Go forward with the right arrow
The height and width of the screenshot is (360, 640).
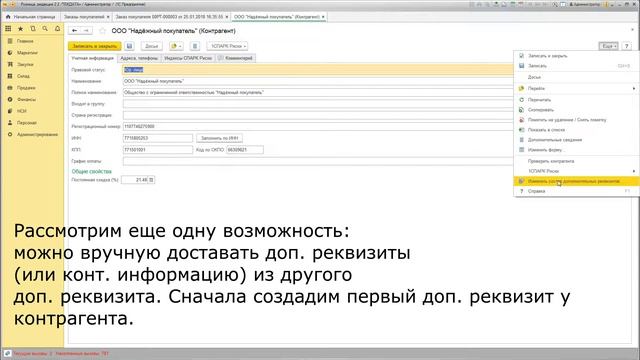coord(86,31)
